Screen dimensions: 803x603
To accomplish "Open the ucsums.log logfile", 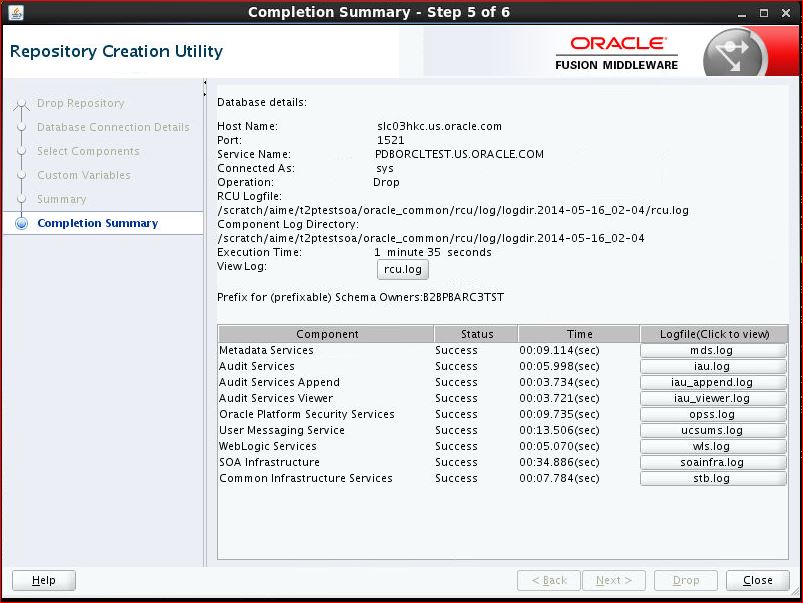I will tap(713, 430).
